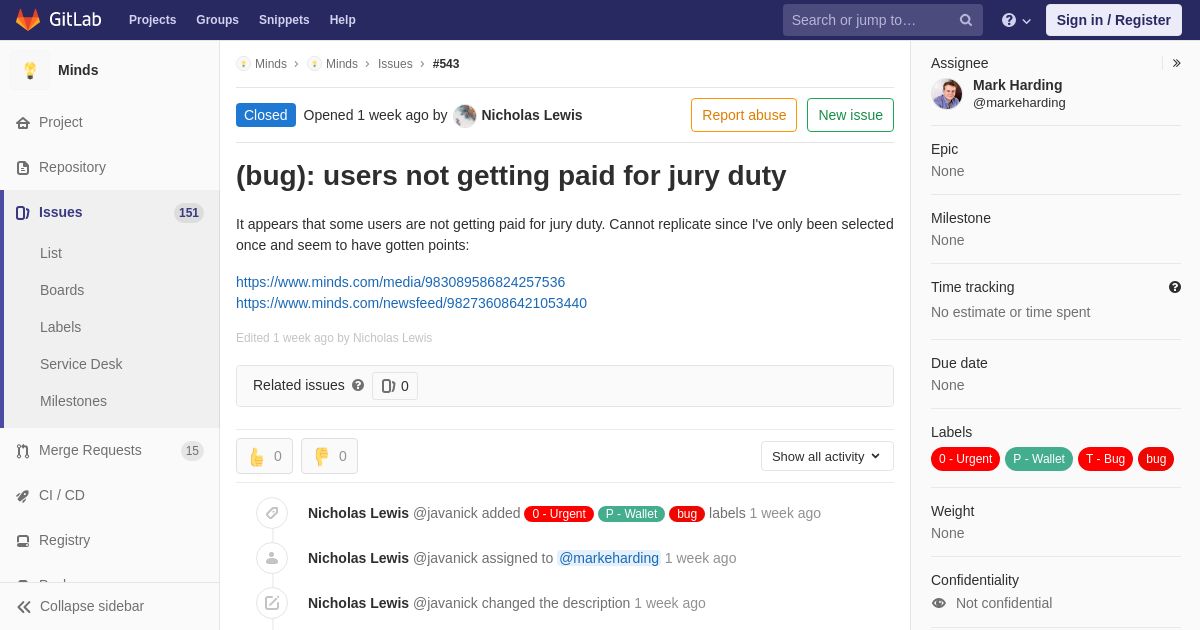Open the minds.com newsfeed link
This screenshot has width=1200, height=630.
point(411,303)
